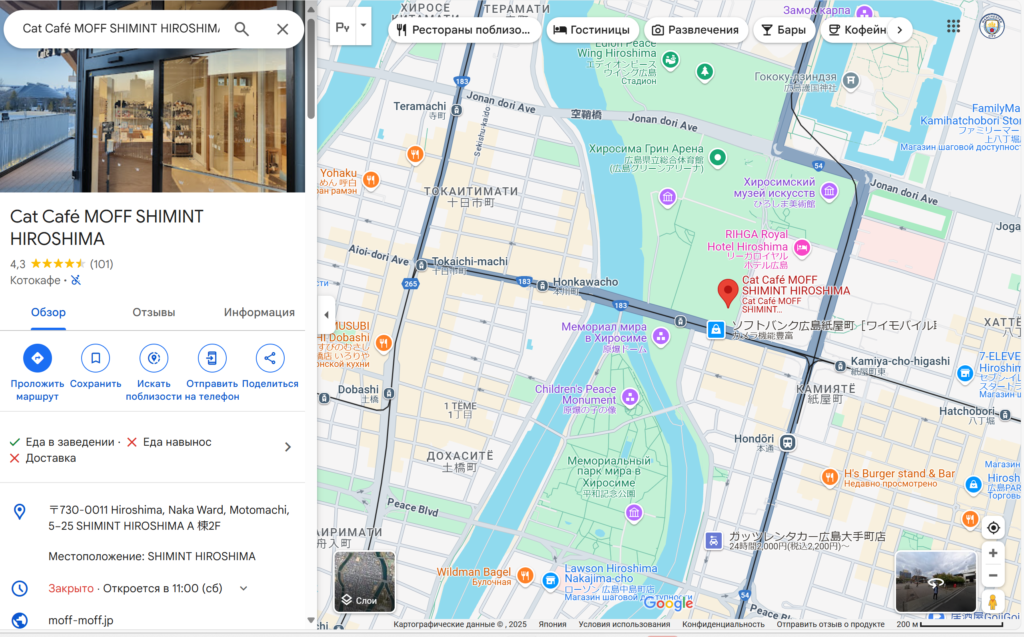Screen dimensions: 1024x637
Task: Switch to the Отзывы tab
Action: click(x=153, y=312)
